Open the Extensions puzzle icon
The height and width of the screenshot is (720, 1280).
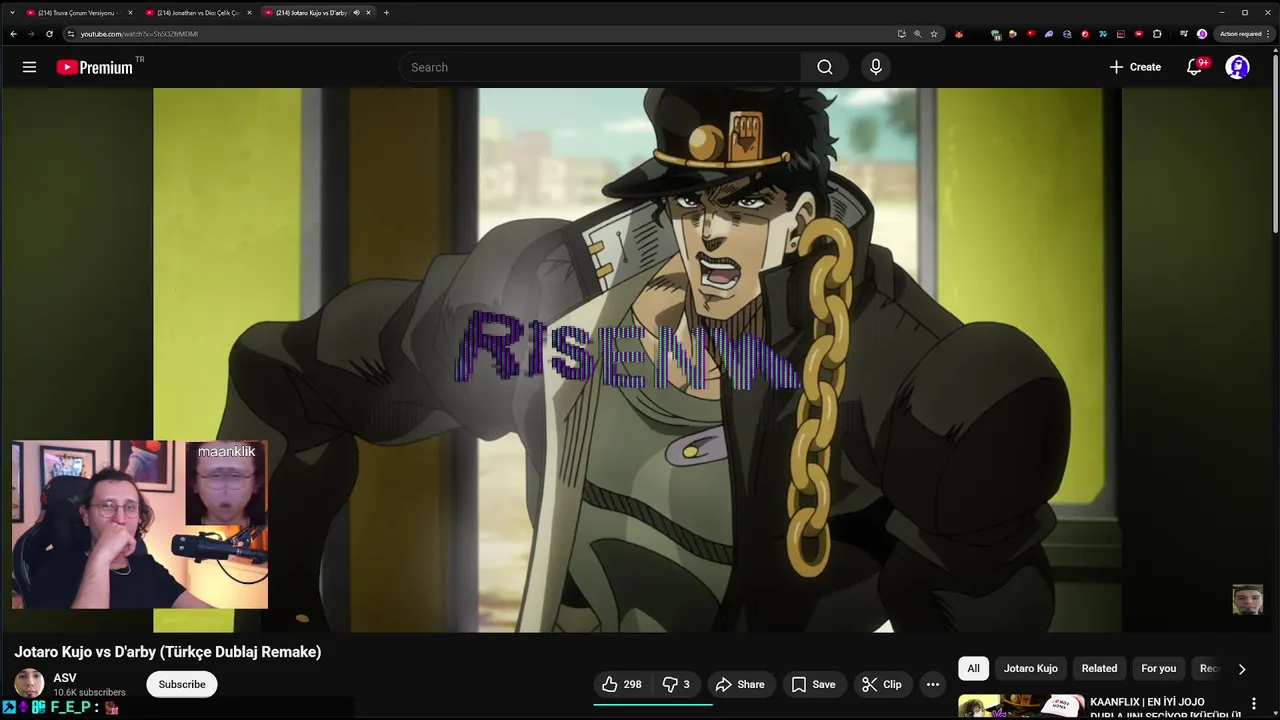pos(1157,34)
